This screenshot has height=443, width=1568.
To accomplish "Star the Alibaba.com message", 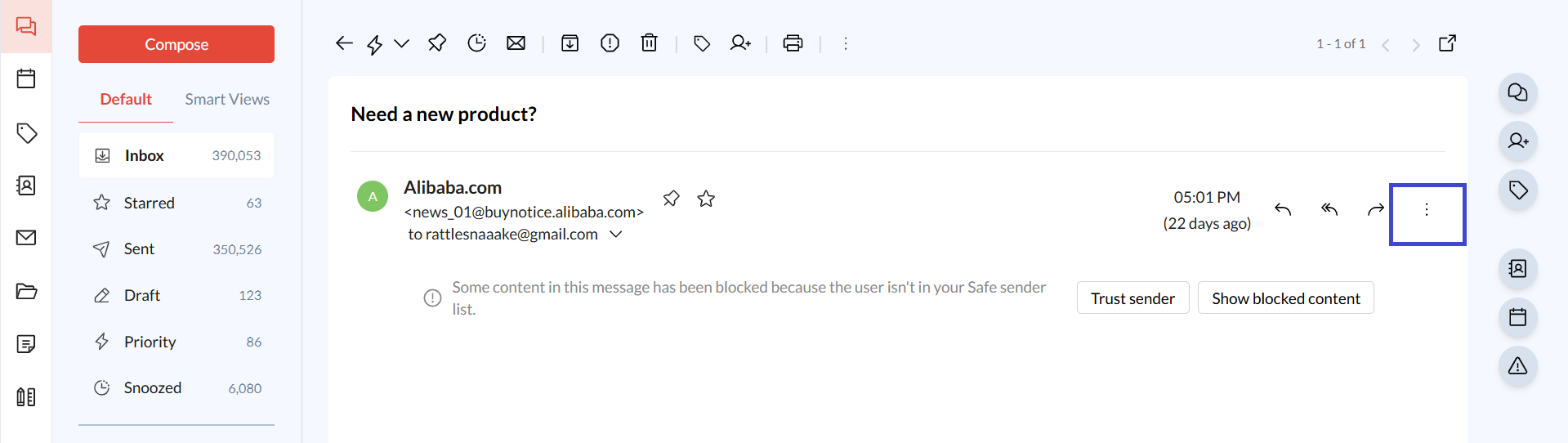I will pyautogui.click(x=706, y=199).
